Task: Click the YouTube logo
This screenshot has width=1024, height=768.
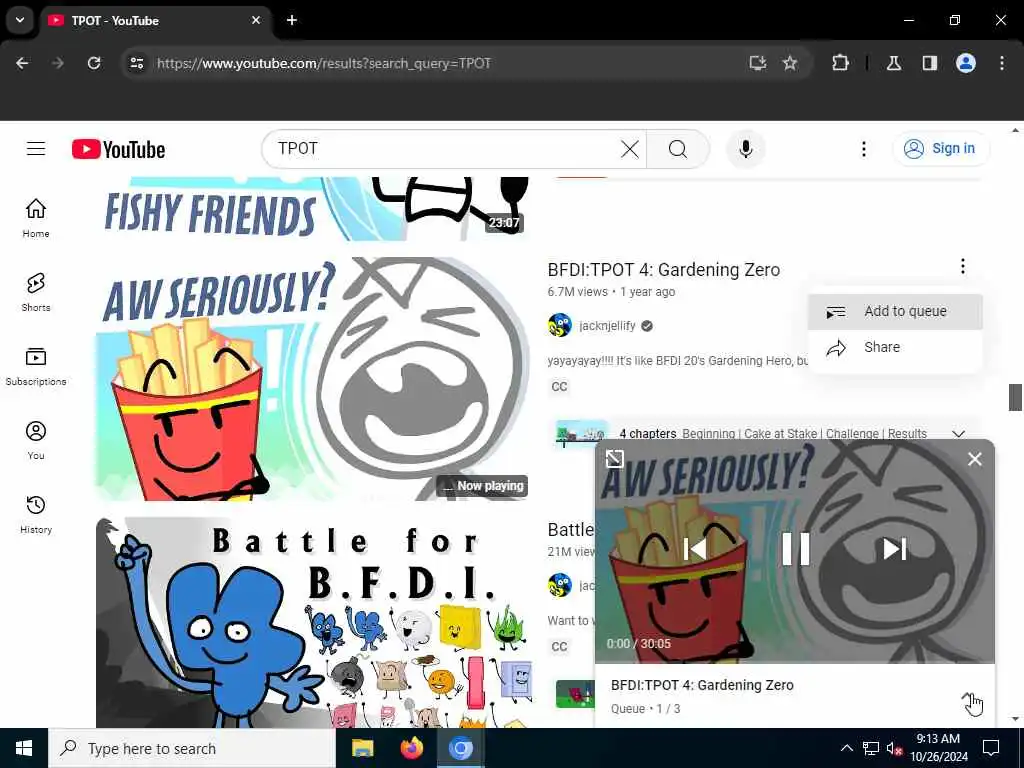Action: tap(118, 150)
